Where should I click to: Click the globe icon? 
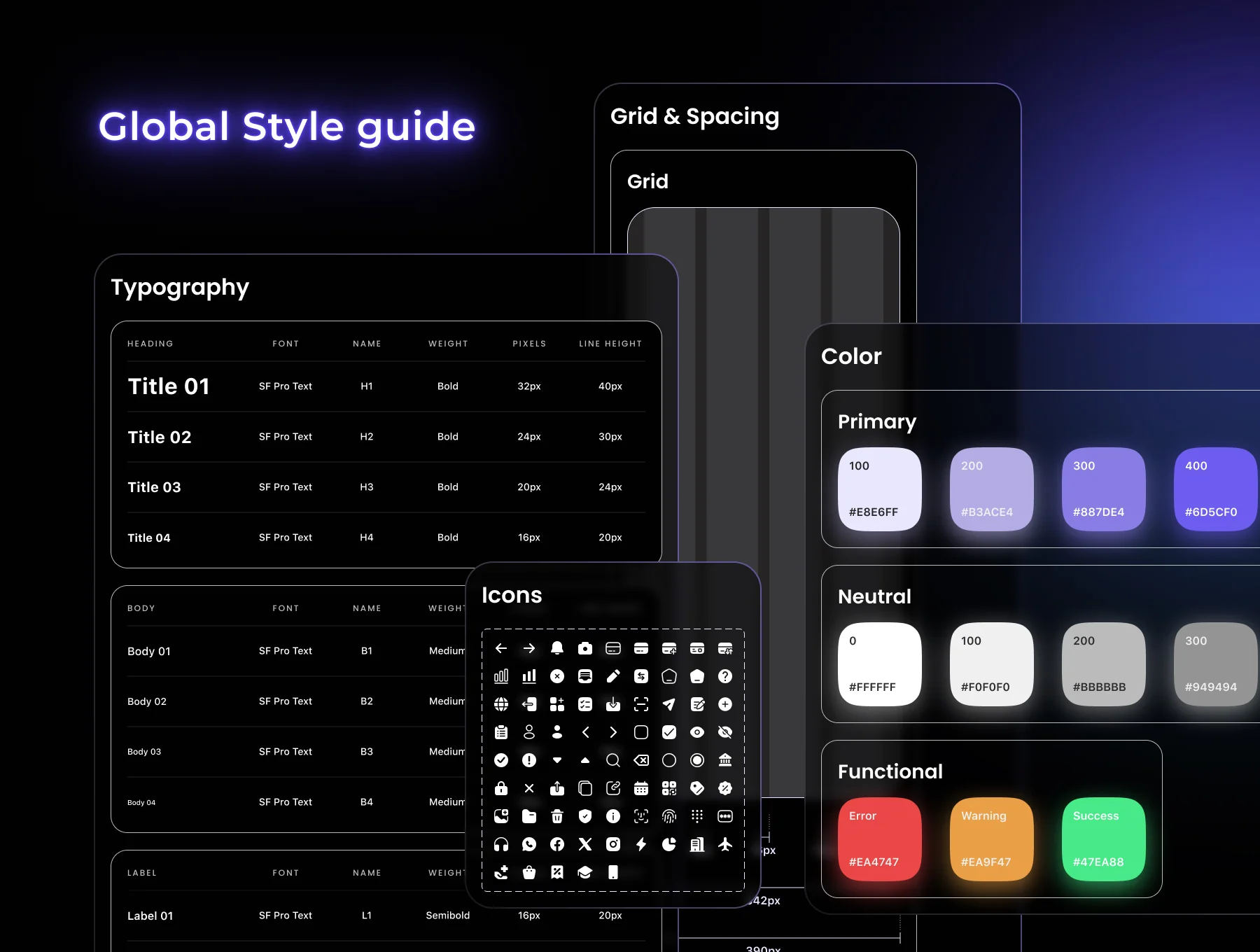[501, 704]
